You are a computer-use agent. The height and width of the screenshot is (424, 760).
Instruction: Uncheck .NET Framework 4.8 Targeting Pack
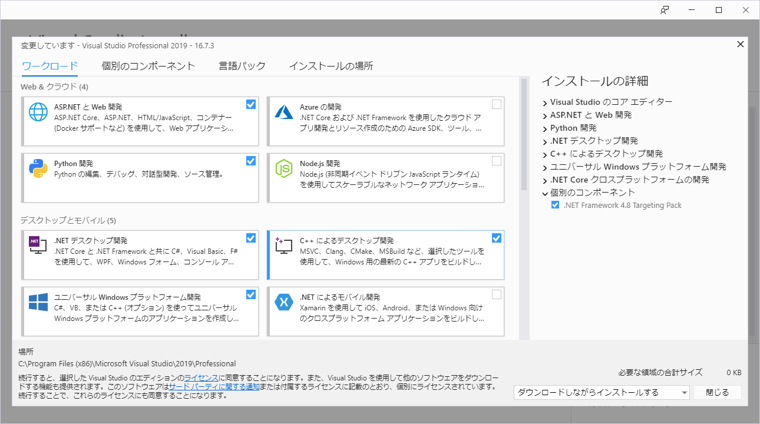point(555,205)
